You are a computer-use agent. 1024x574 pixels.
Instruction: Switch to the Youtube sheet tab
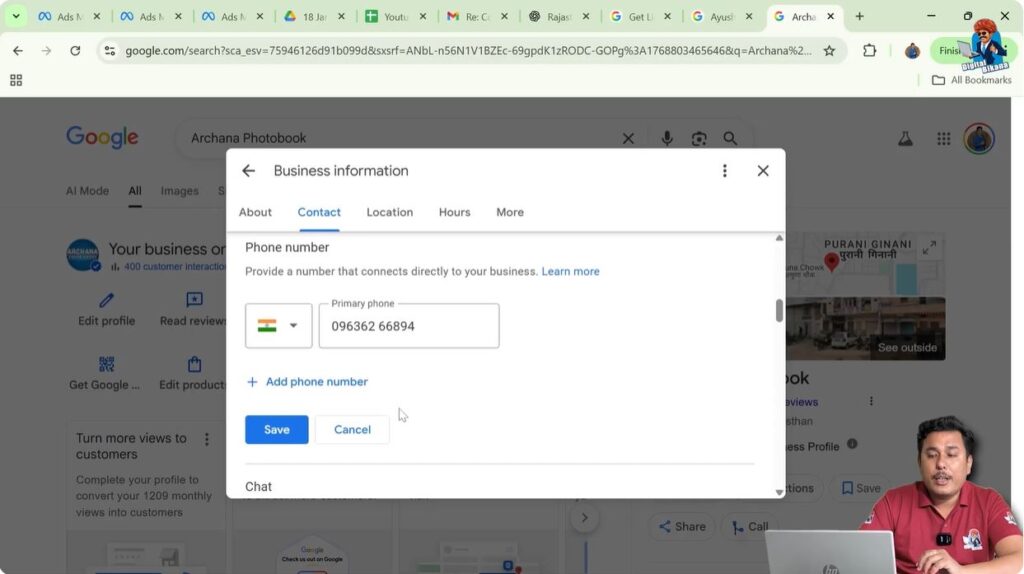tap(396, 16)
